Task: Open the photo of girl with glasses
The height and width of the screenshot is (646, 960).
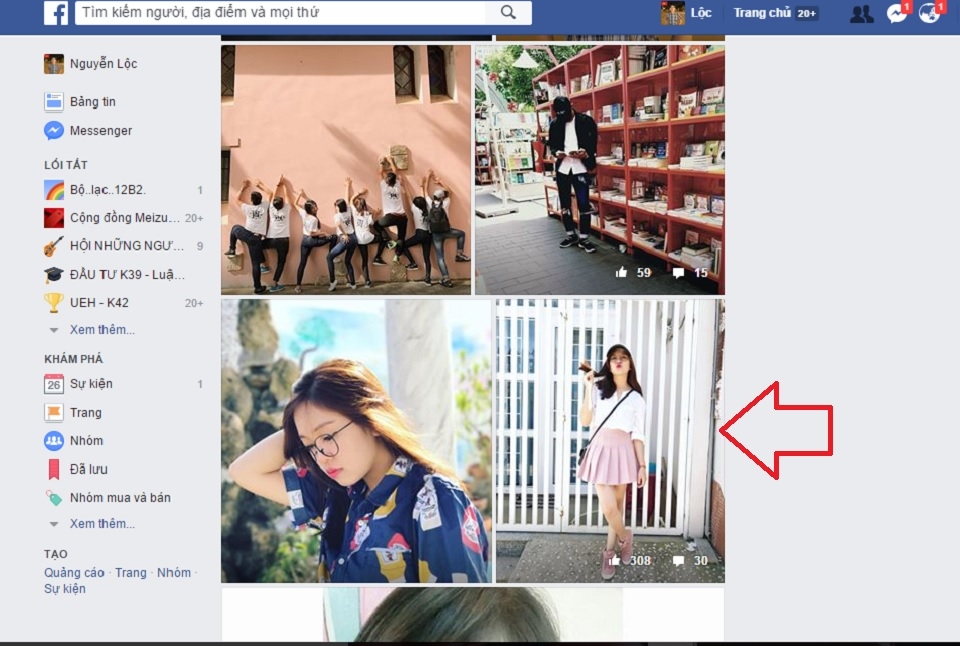Action: tap(356, 441)
